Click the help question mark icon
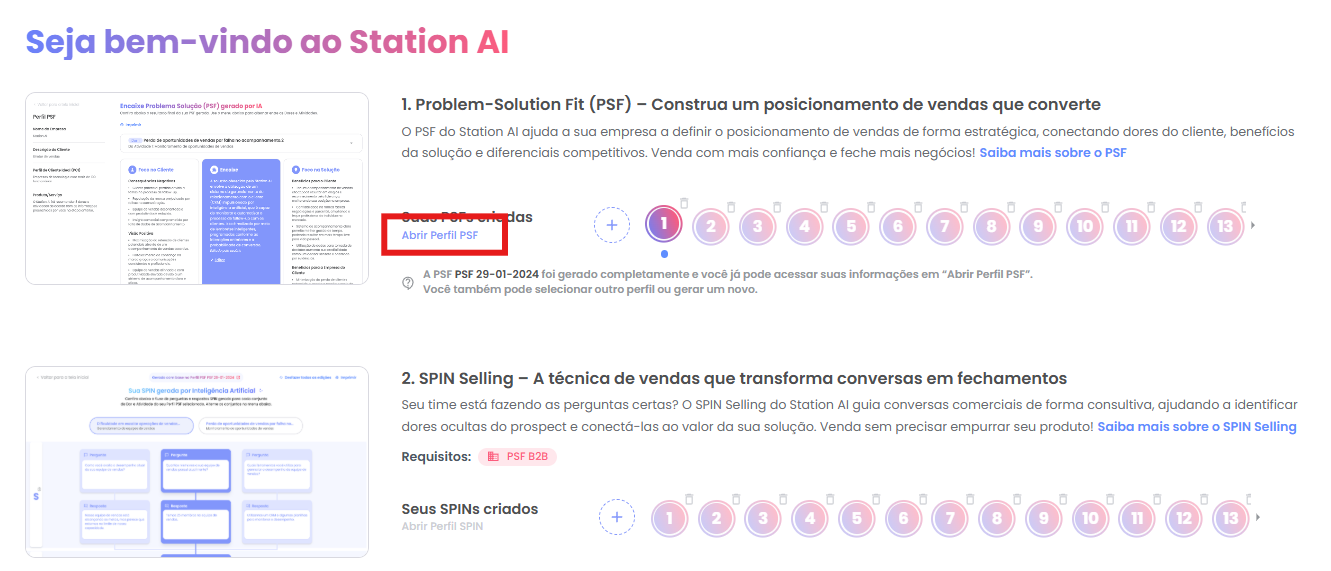Screen dimensions: 1331x571 (x=408, y=283)
